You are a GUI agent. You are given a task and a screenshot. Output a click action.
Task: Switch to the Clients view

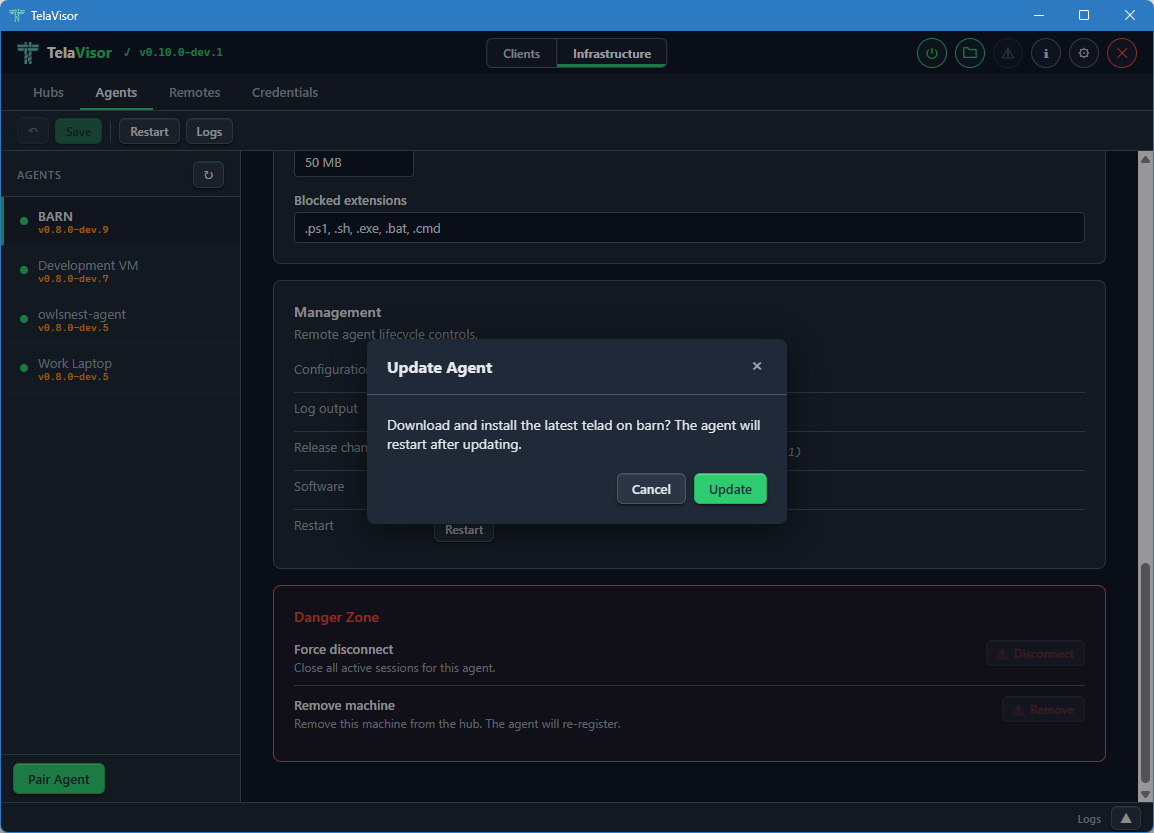(x=522, y=52)
